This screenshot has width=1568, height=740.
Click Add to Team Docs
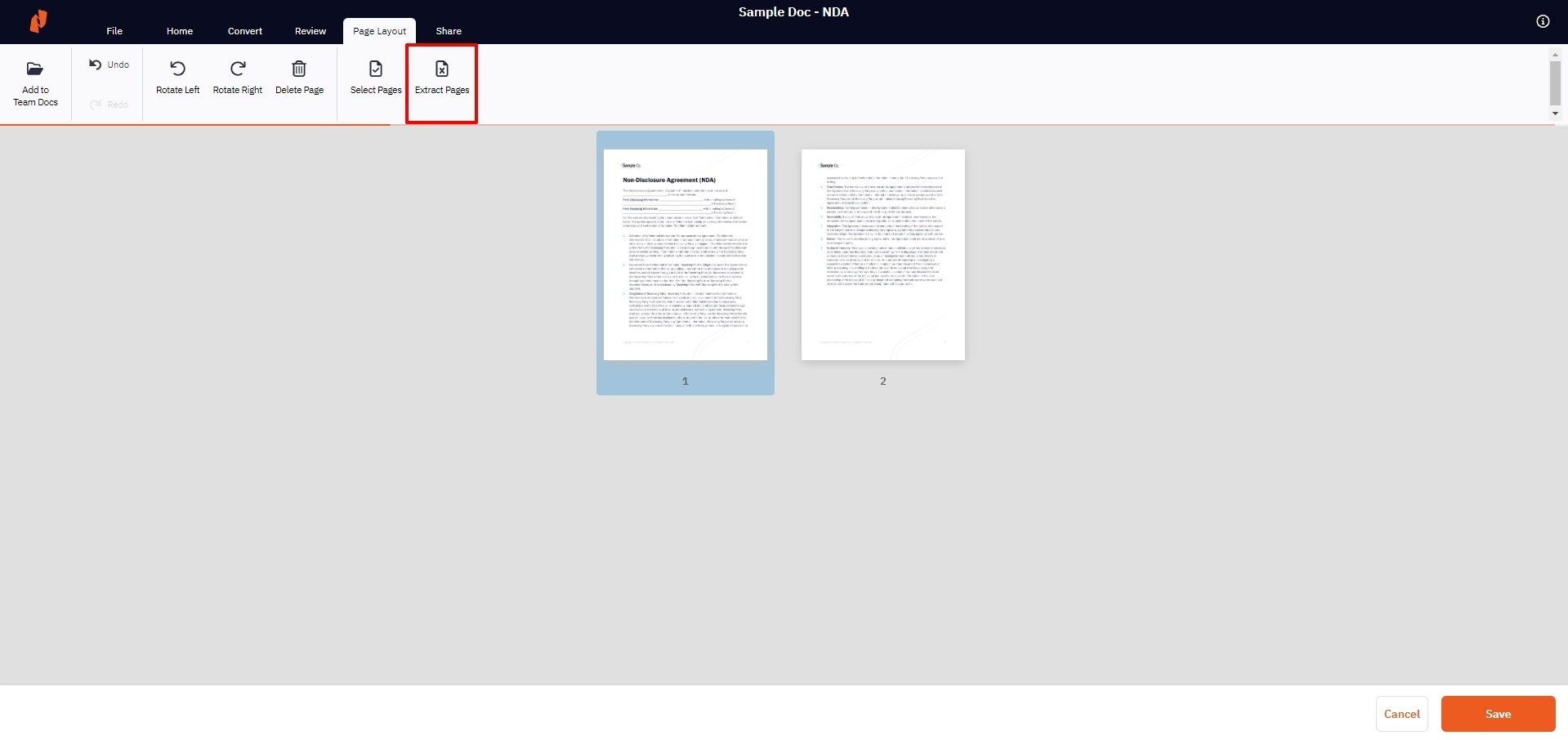tap(34, 83)
